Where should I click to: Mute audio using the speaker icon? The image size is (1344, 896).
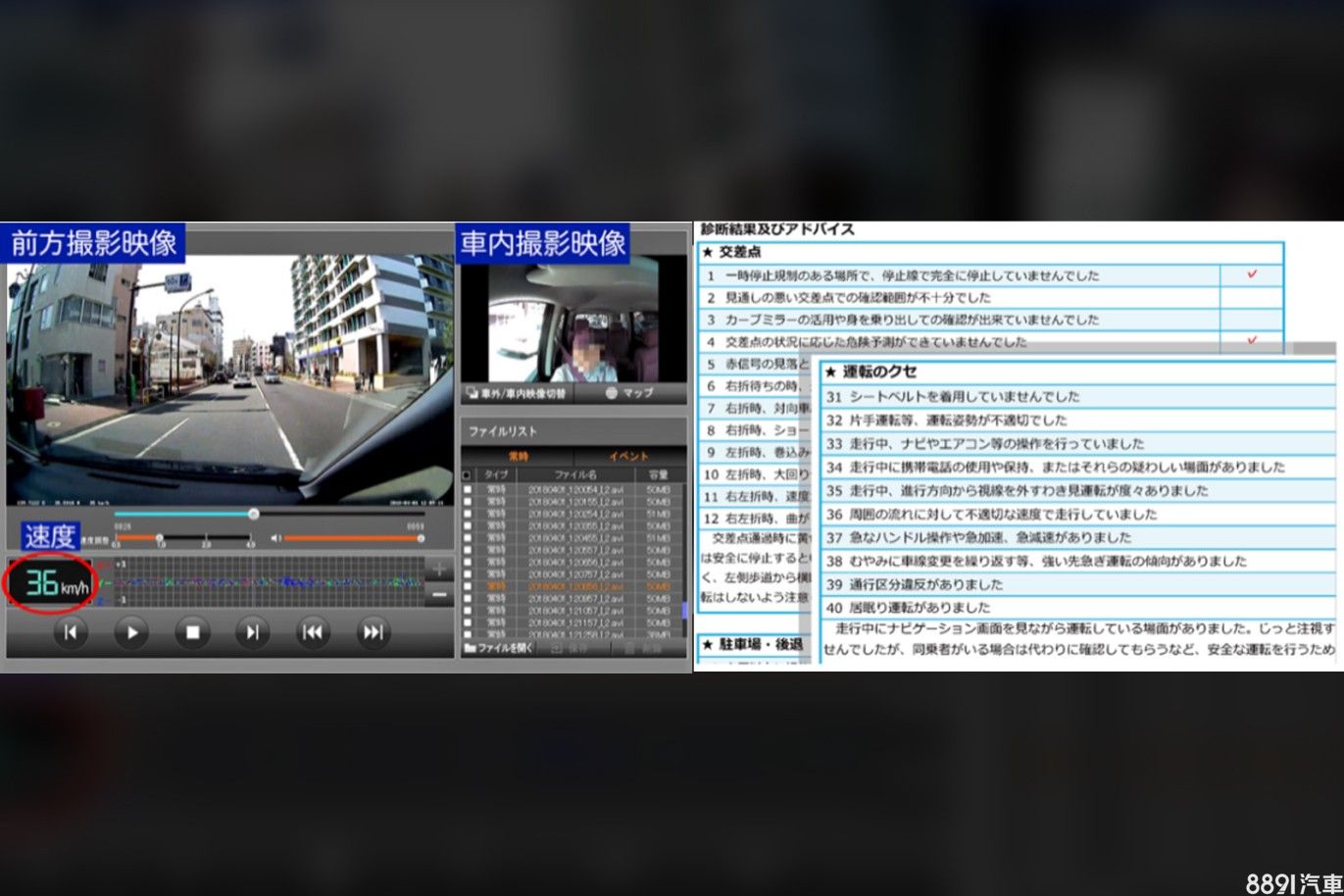tap(275, 538)
